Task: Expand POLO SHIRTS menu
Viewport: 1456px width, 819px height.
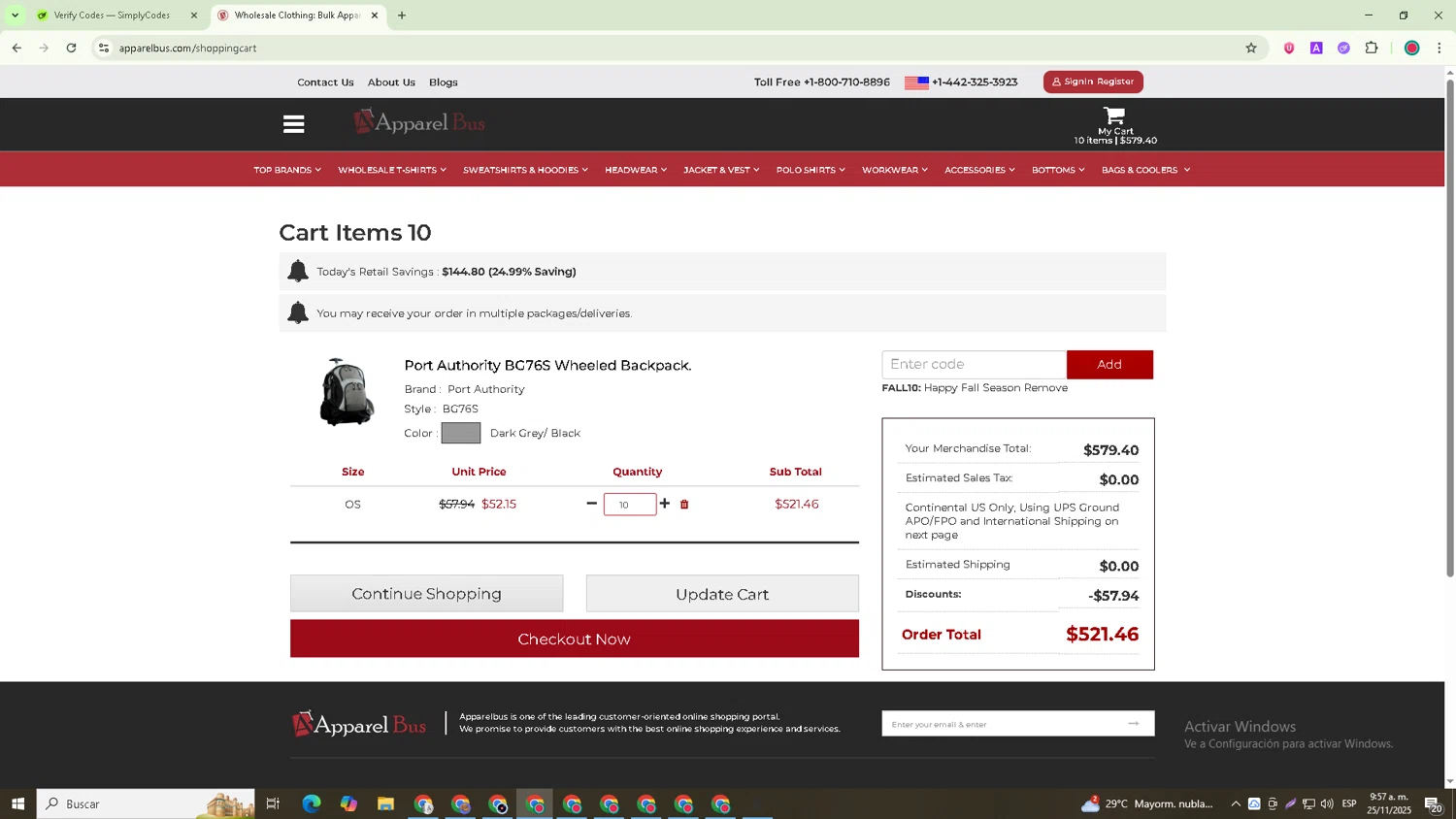Action: click(811, 170)
